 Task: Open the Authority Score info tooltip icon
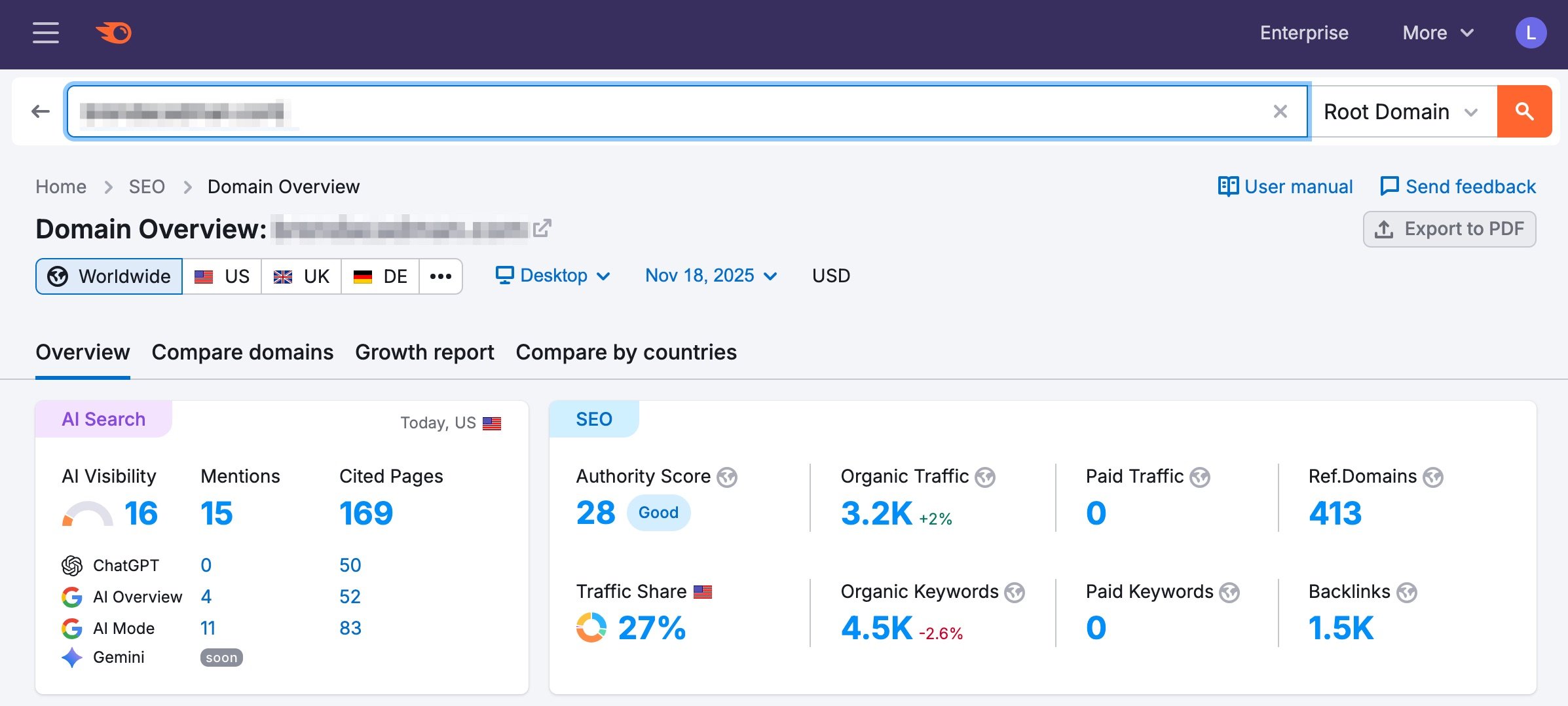tap(727, 477)
